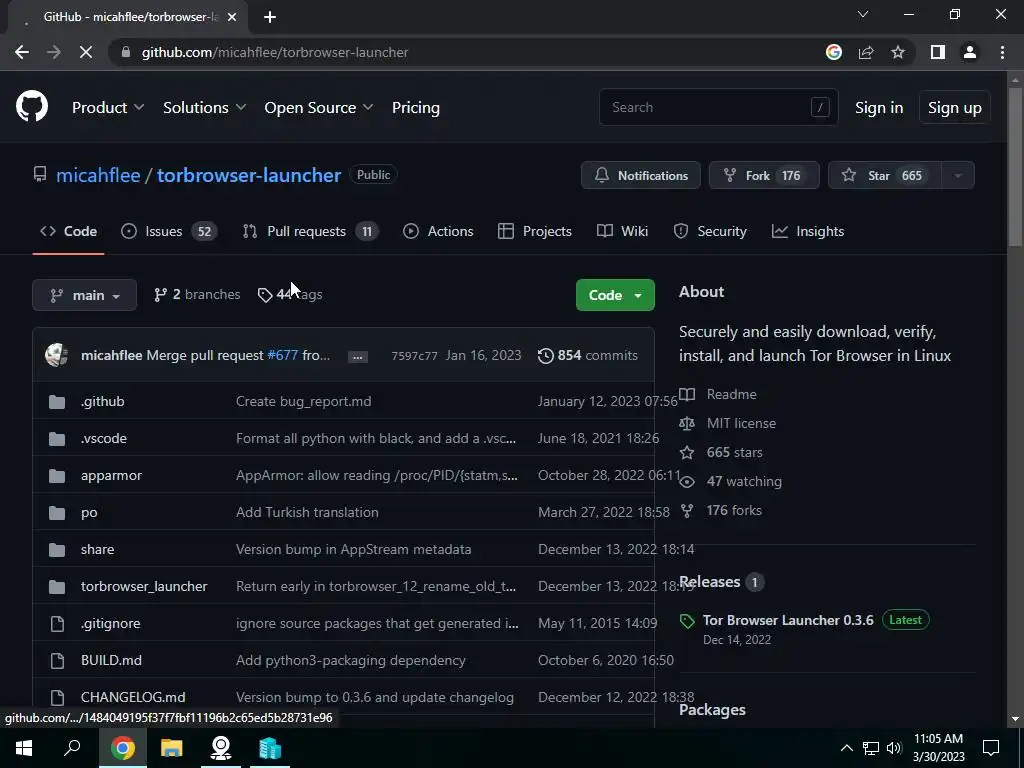View the 44 tags
1024x768 pixels.
click(290, 295)
